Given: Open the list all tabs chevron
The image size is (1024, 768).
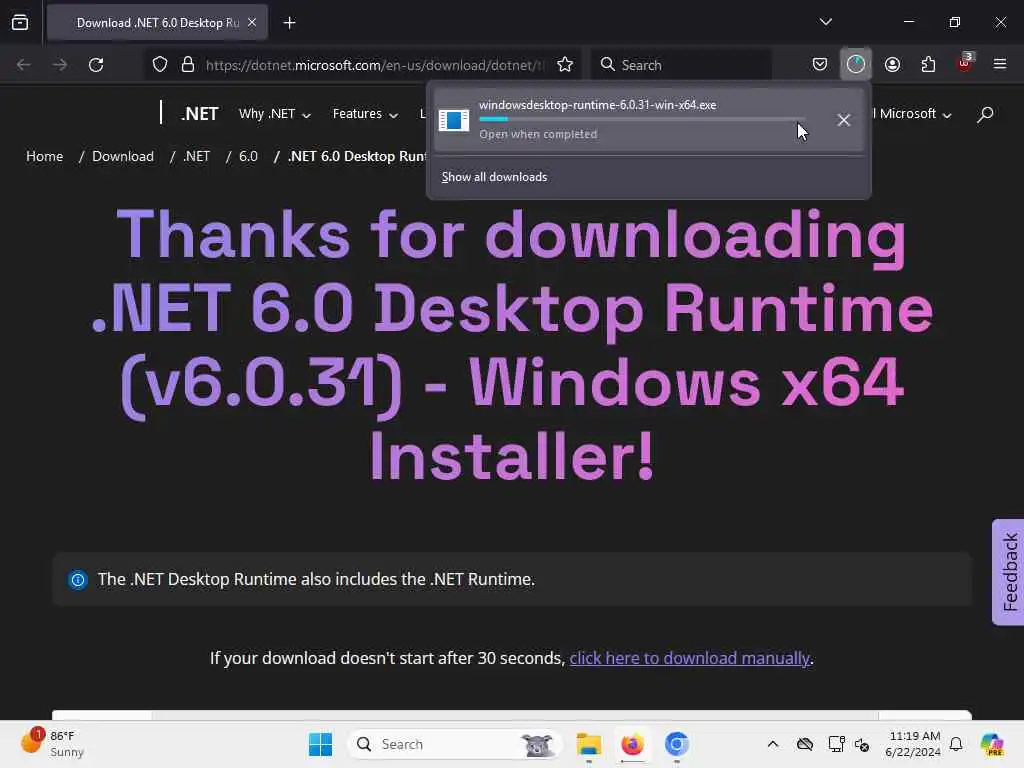Looking at the screenshot, I should coord(825,22).
